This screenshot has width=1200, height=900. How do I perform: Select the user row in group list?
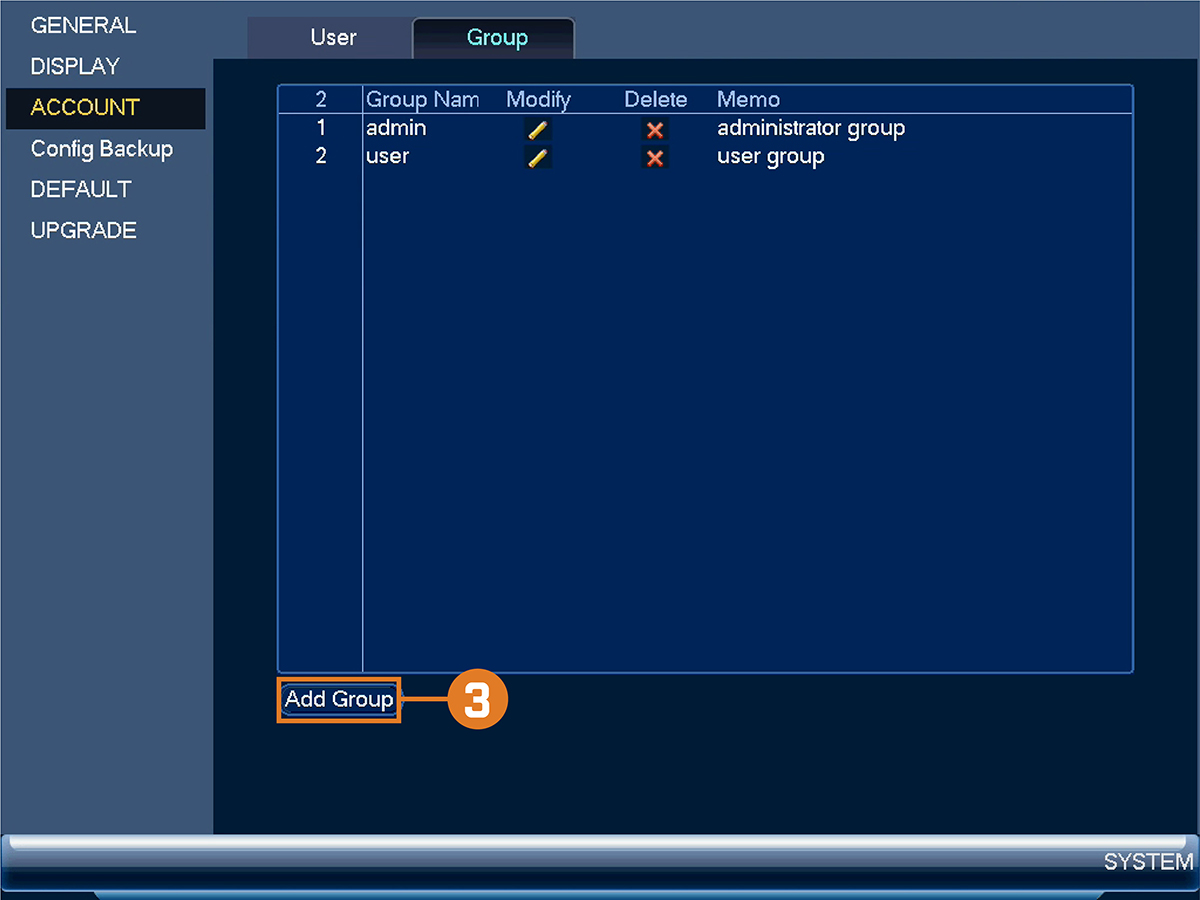pos(705,158)
